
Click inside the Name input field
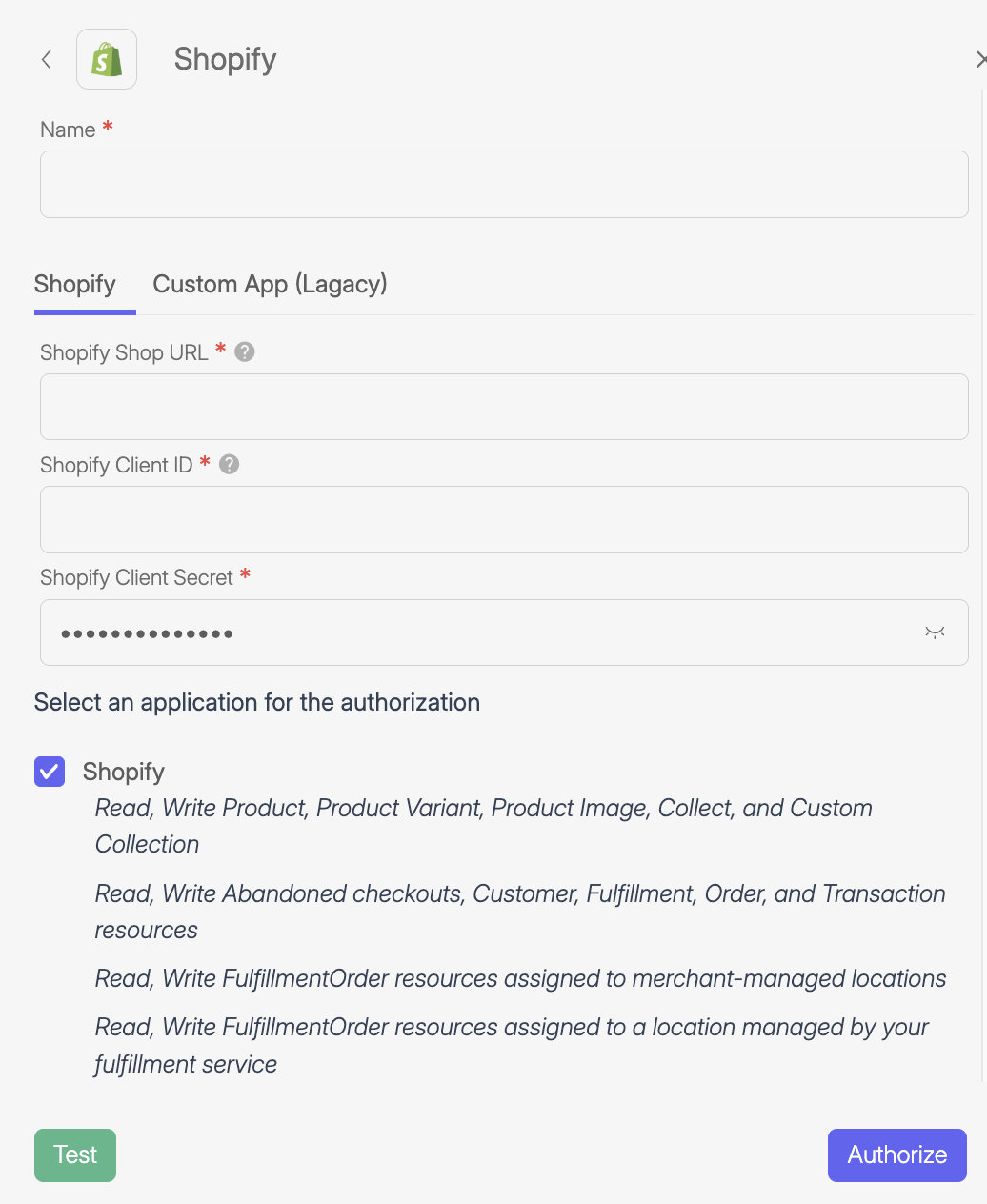504,184
